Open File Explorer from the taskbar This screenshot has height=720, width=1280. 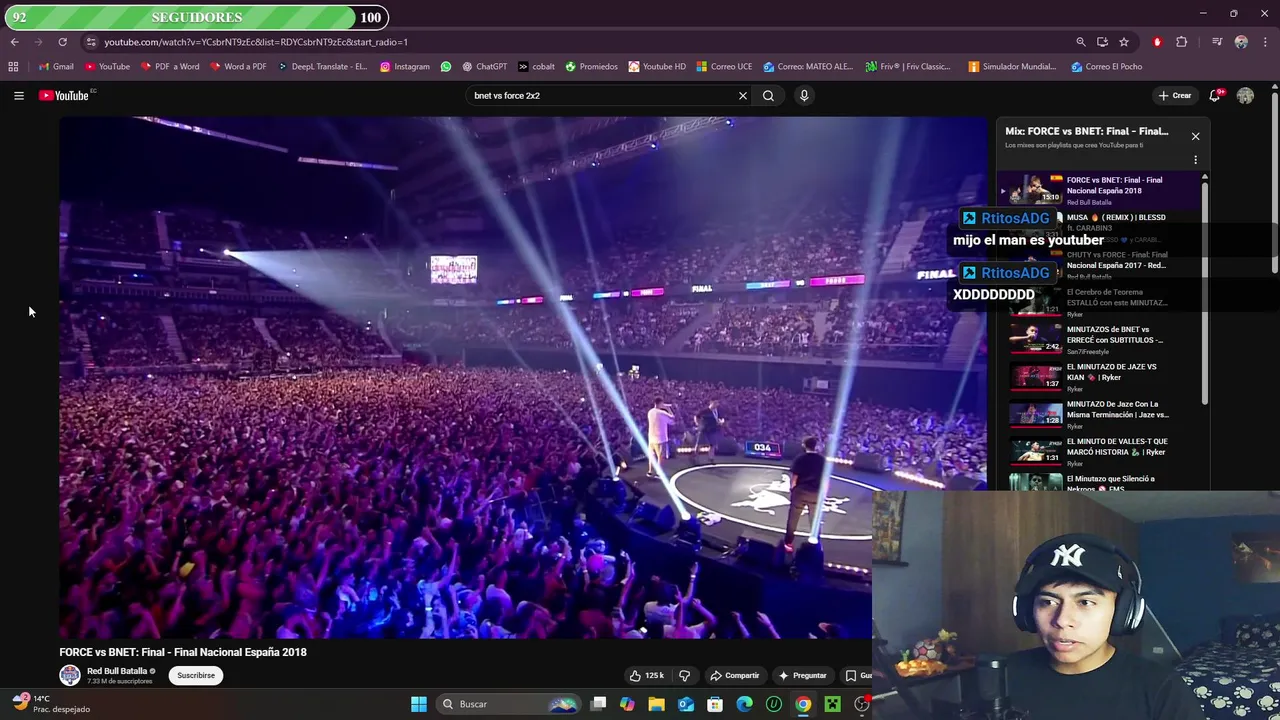pos(656,704)
